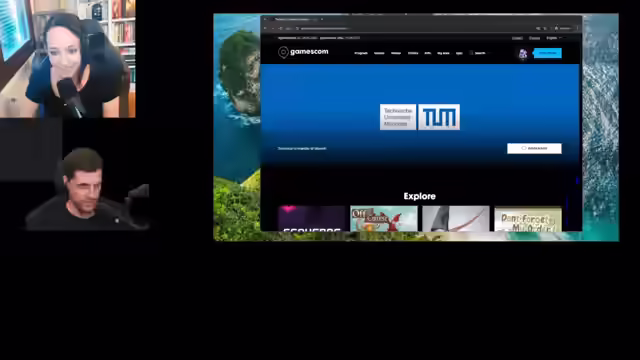Screen dimensions: 640x360
Task: Click the browser profile button at toolbar right
Action: (563, 29)
